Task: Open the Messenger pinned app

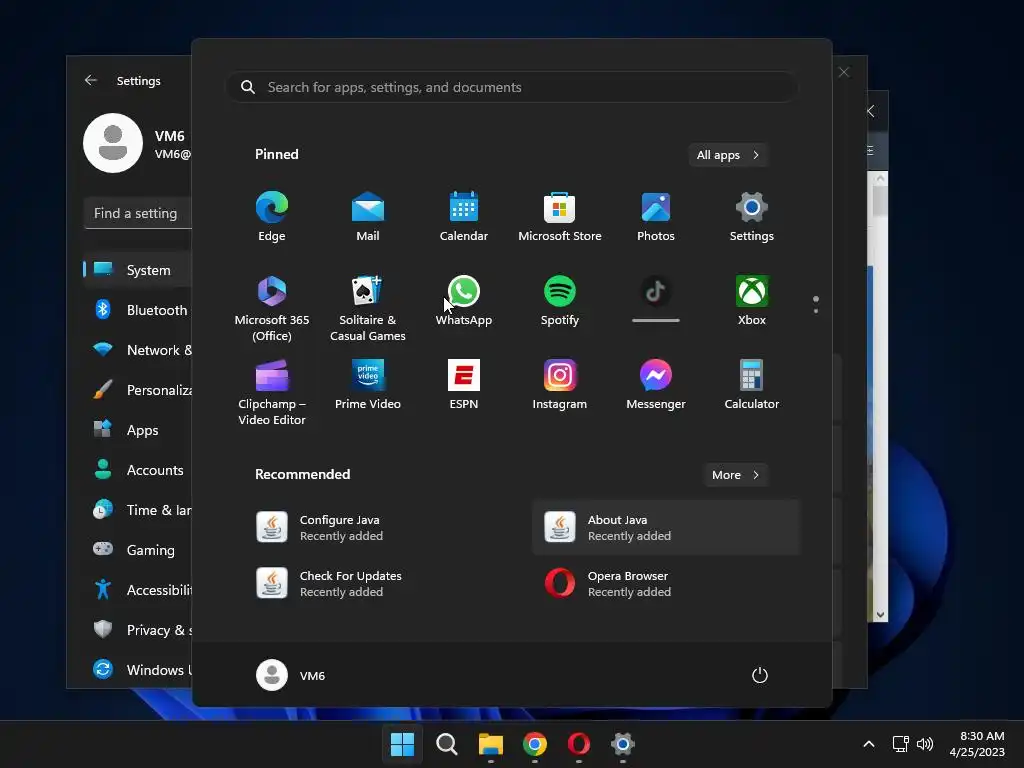Action: [x=656, y=385]
